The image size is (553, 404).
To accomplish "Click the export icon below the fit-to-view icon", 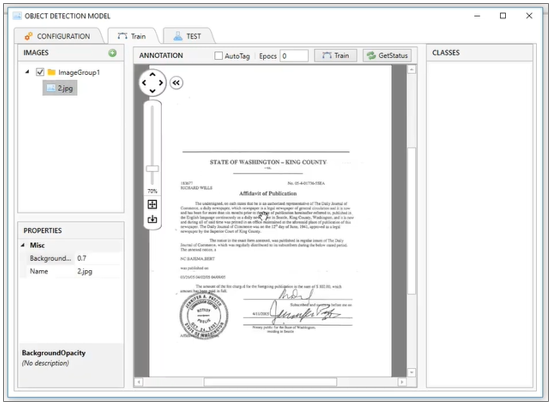I will coord(152,219).
